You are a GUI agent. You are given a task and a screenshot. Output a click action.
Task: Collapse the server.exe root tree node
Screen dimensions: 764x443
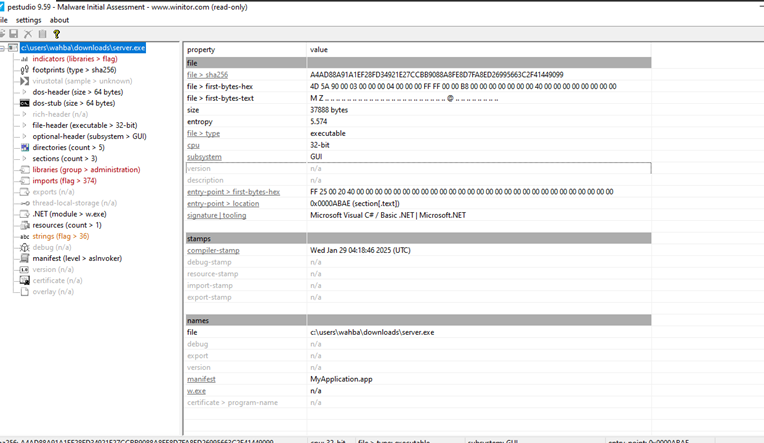pos(2,48)
